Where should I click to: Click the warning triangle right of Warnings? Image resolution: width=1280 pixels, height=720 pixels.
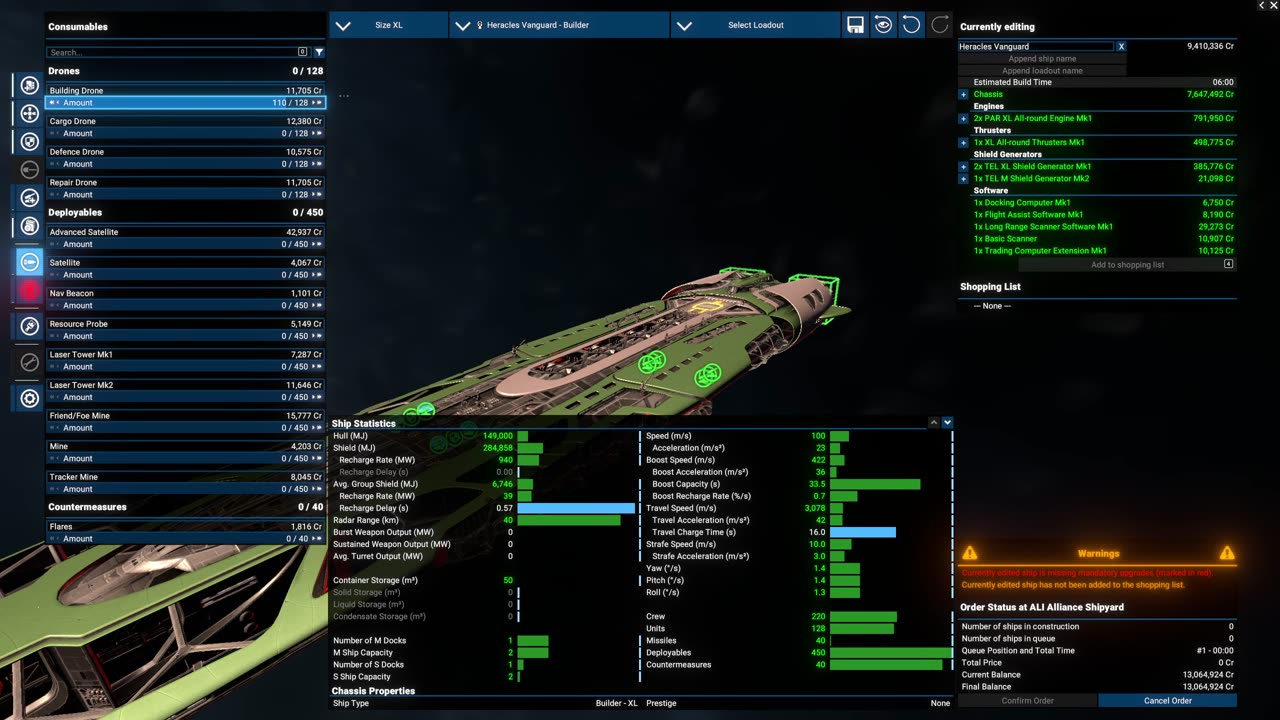click(1227, 553)
